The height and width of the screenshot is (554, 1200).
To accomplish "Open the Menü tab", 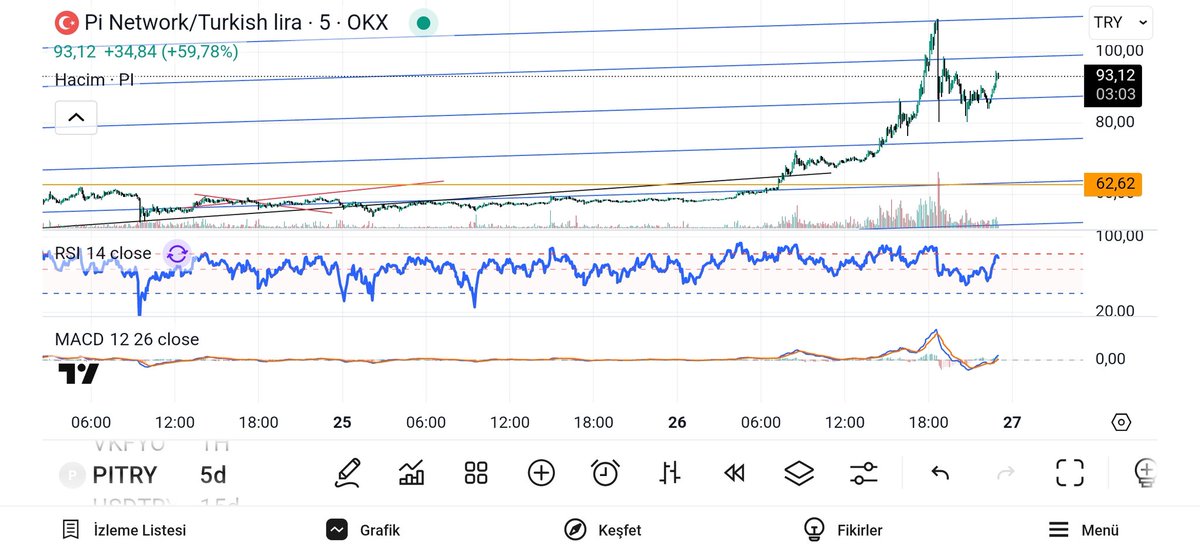I will (x=1084, y=530).
